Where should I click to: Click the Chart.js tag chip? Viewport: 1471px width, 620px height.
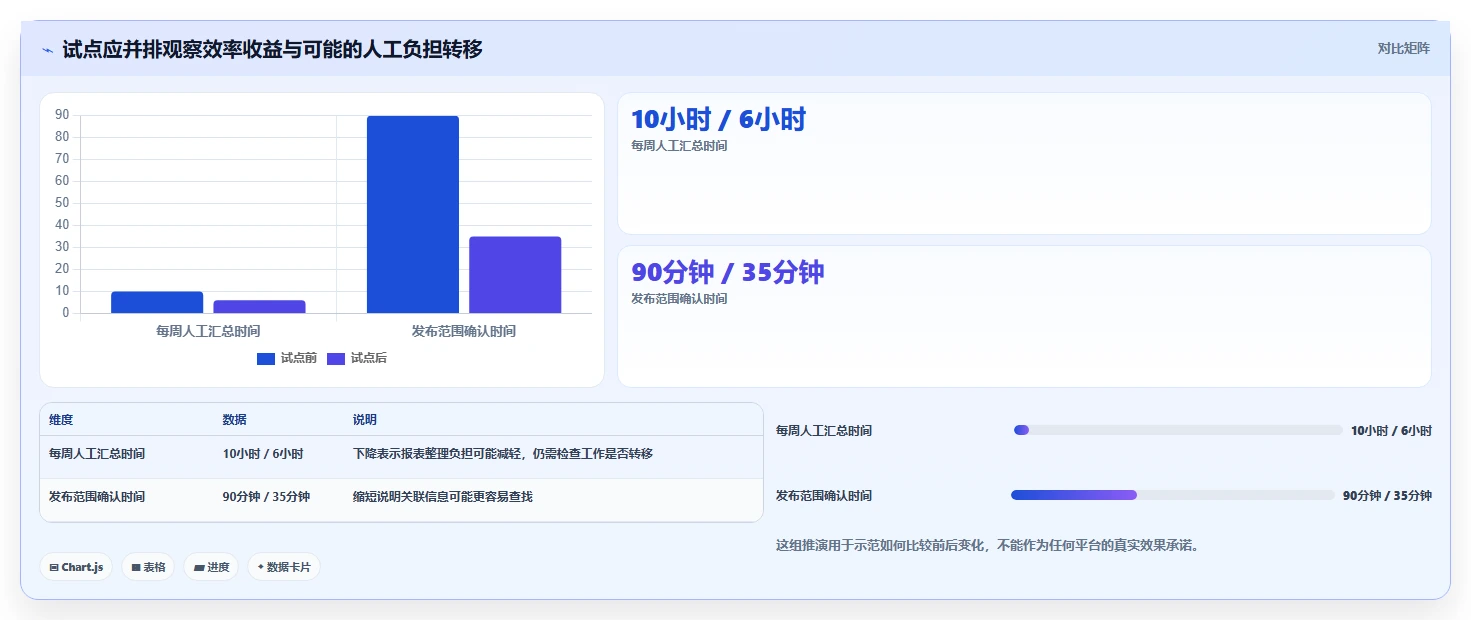pyautogui.click(x=77, y=567)
